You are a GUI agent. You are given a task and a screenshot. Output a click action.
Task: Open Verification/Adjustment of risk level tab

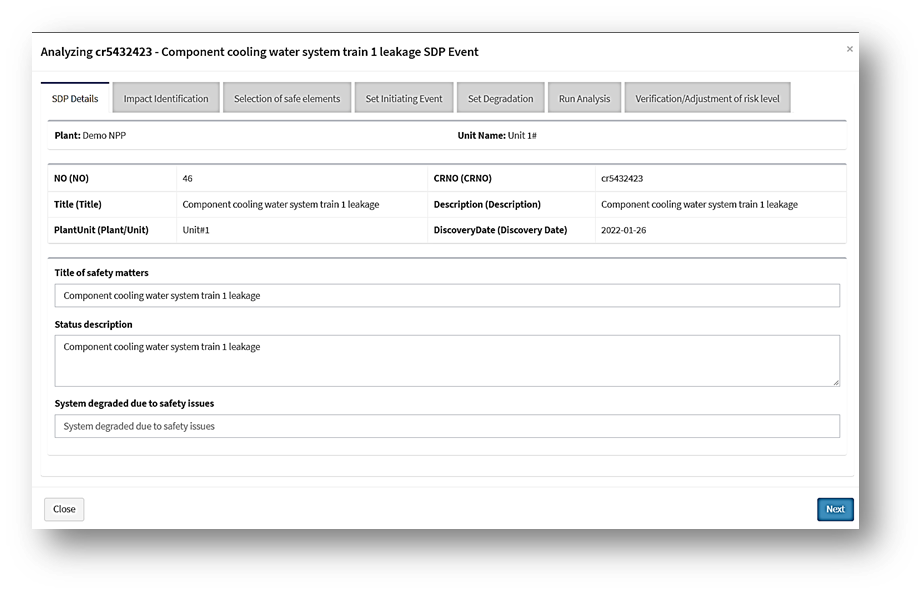click(x=707, y=99)
